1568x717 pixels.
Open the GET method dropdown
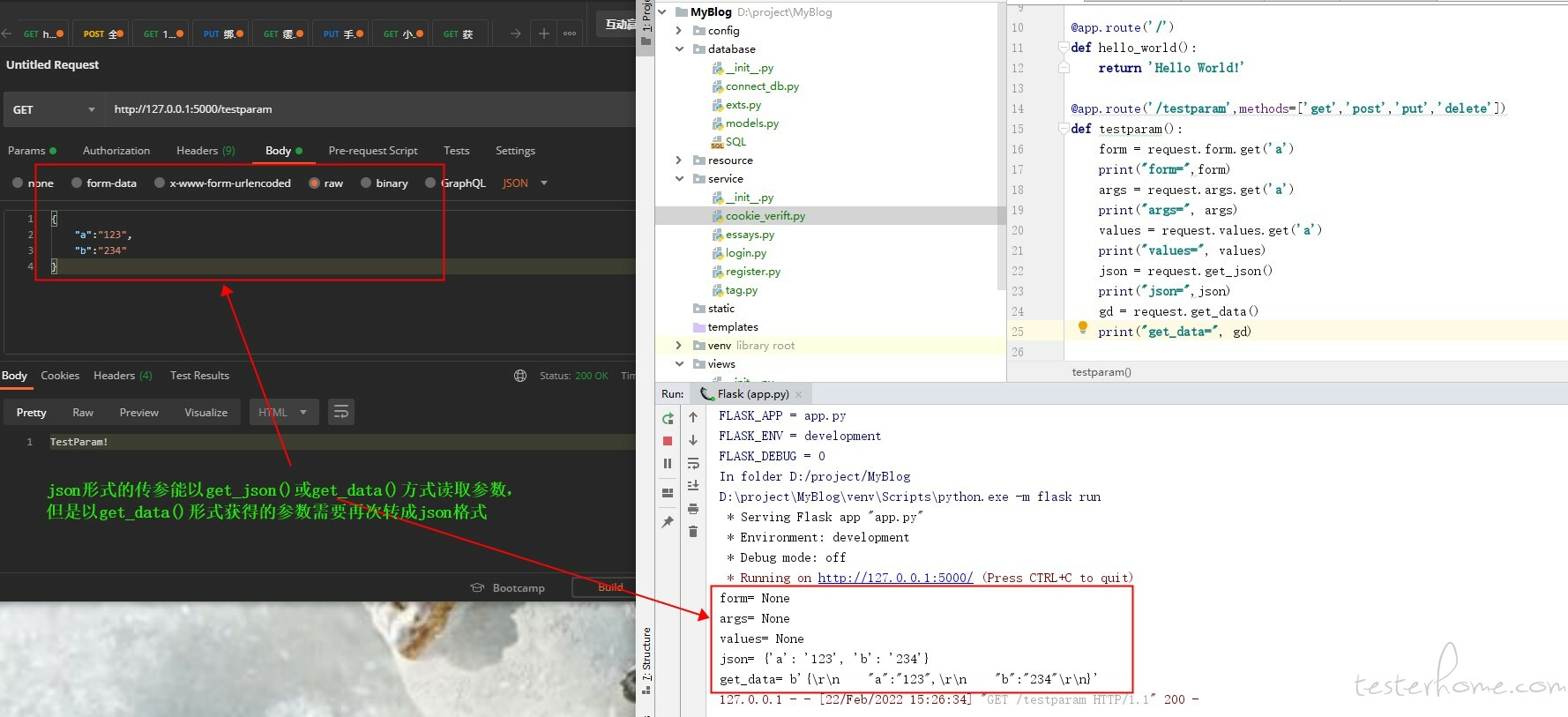tap(54, 110)
